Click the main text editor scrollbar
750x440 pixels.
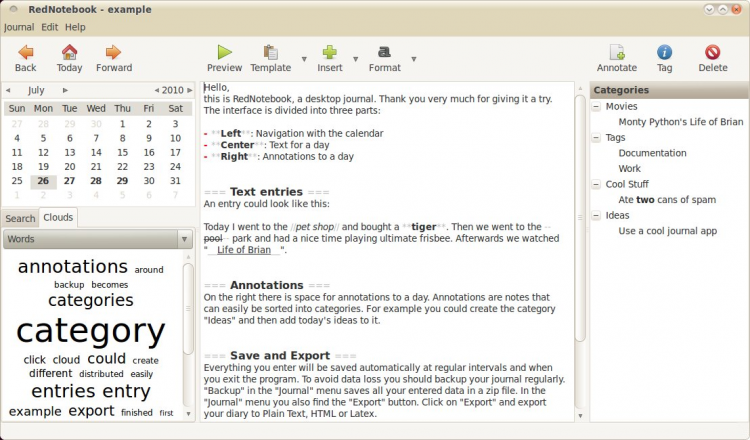point(580,218)
